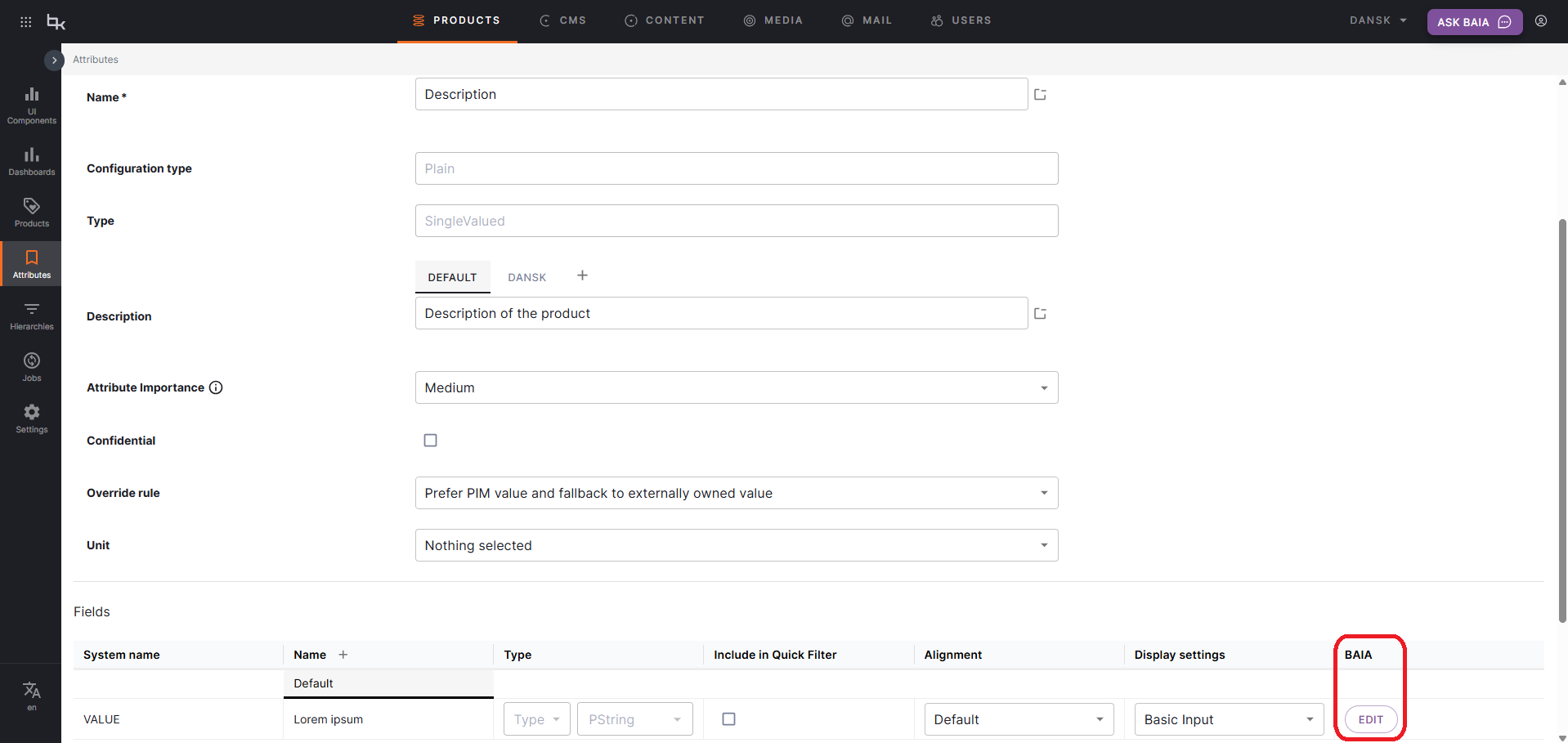Go to Dashboards in the sidebar
This screenshot has width=1568, height=743.
[x=32, y=161]
